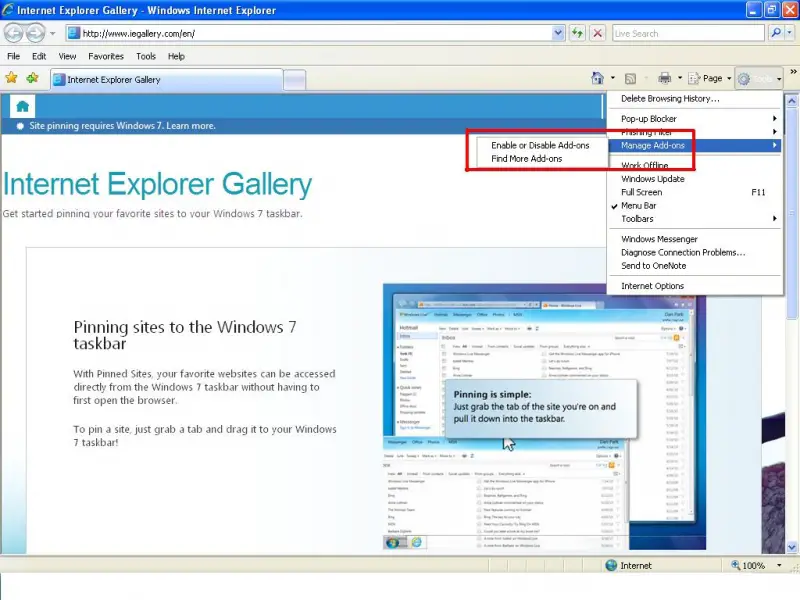Click the Internet Explorer Gallery heading
This screenshot has width=800, height=600.
coord(157,184)
